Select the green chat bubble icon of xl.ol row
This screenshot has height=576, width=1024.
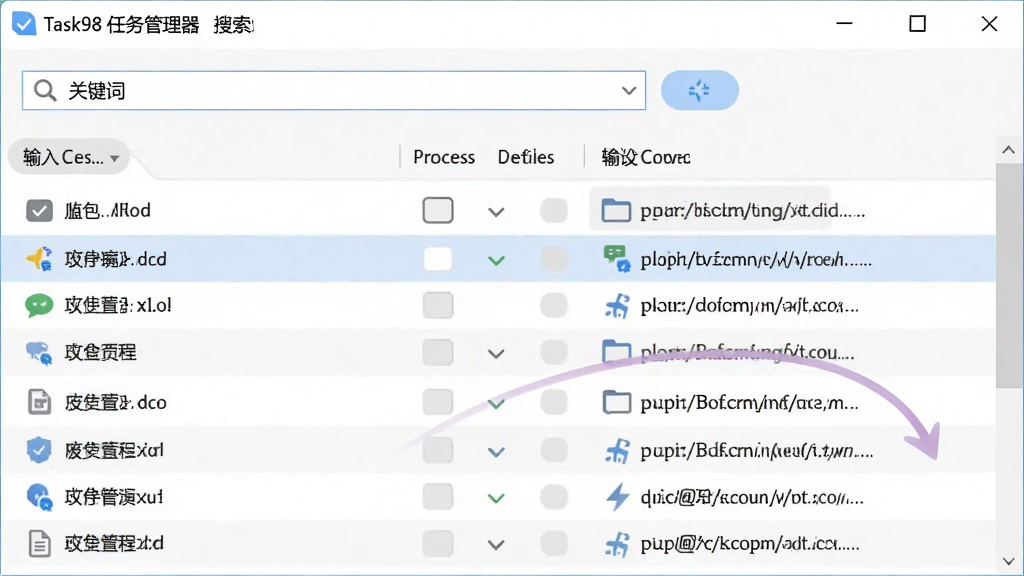[x=39, y=305]
